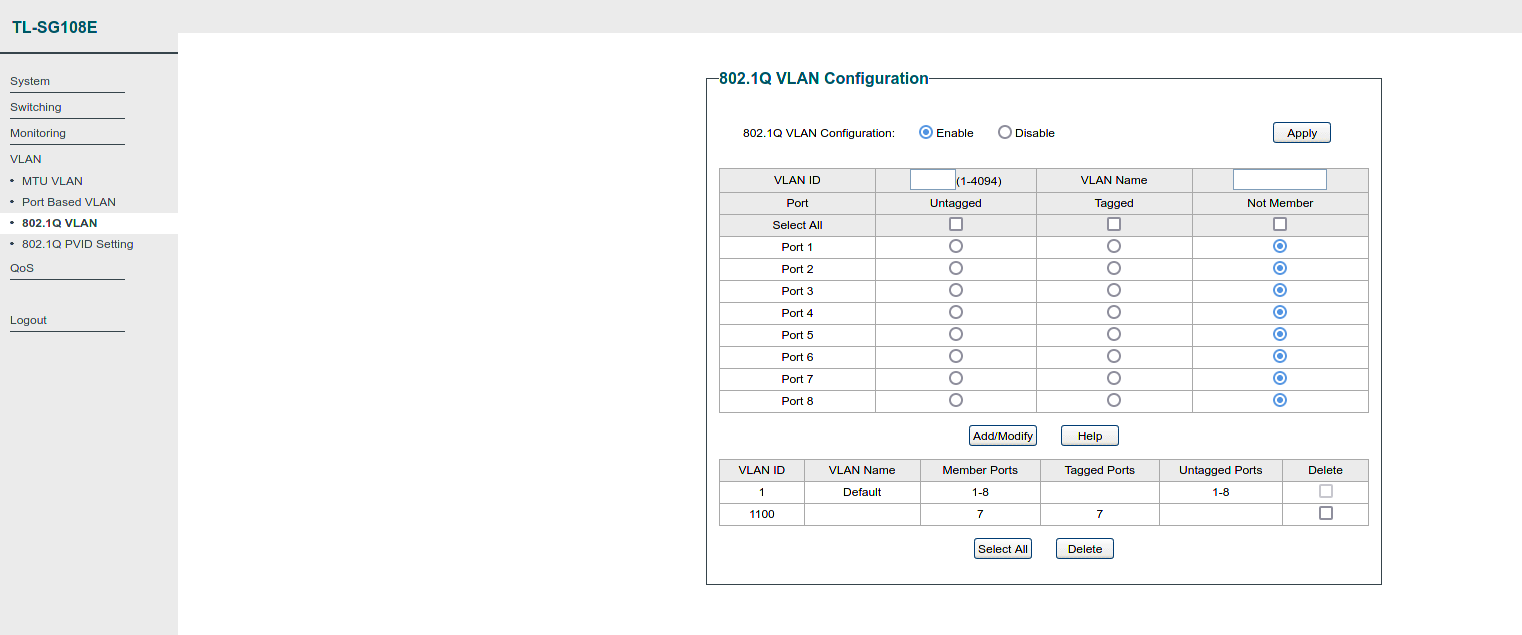Set Port 3 to Tagged
The image size is (1522, 635).
(x=1114, y=290)
